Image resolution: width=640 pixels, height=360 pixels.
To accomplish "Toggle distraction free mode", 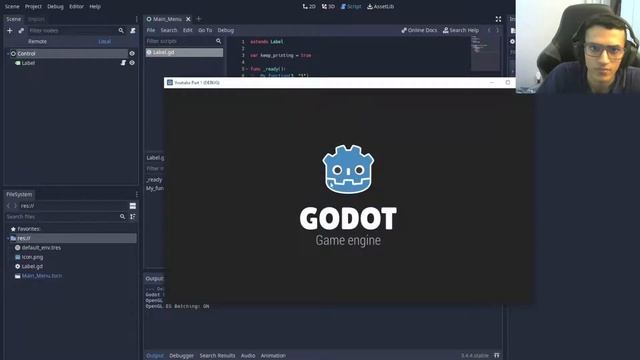I will point(498,19).
